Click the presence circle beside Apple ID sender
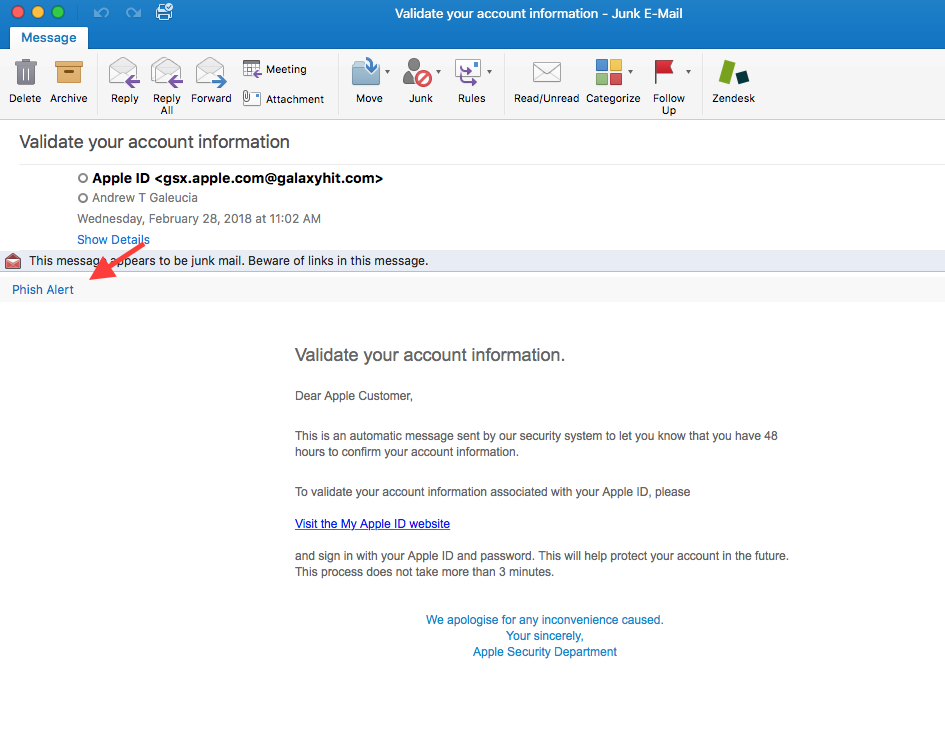 (x=83, y=178)
